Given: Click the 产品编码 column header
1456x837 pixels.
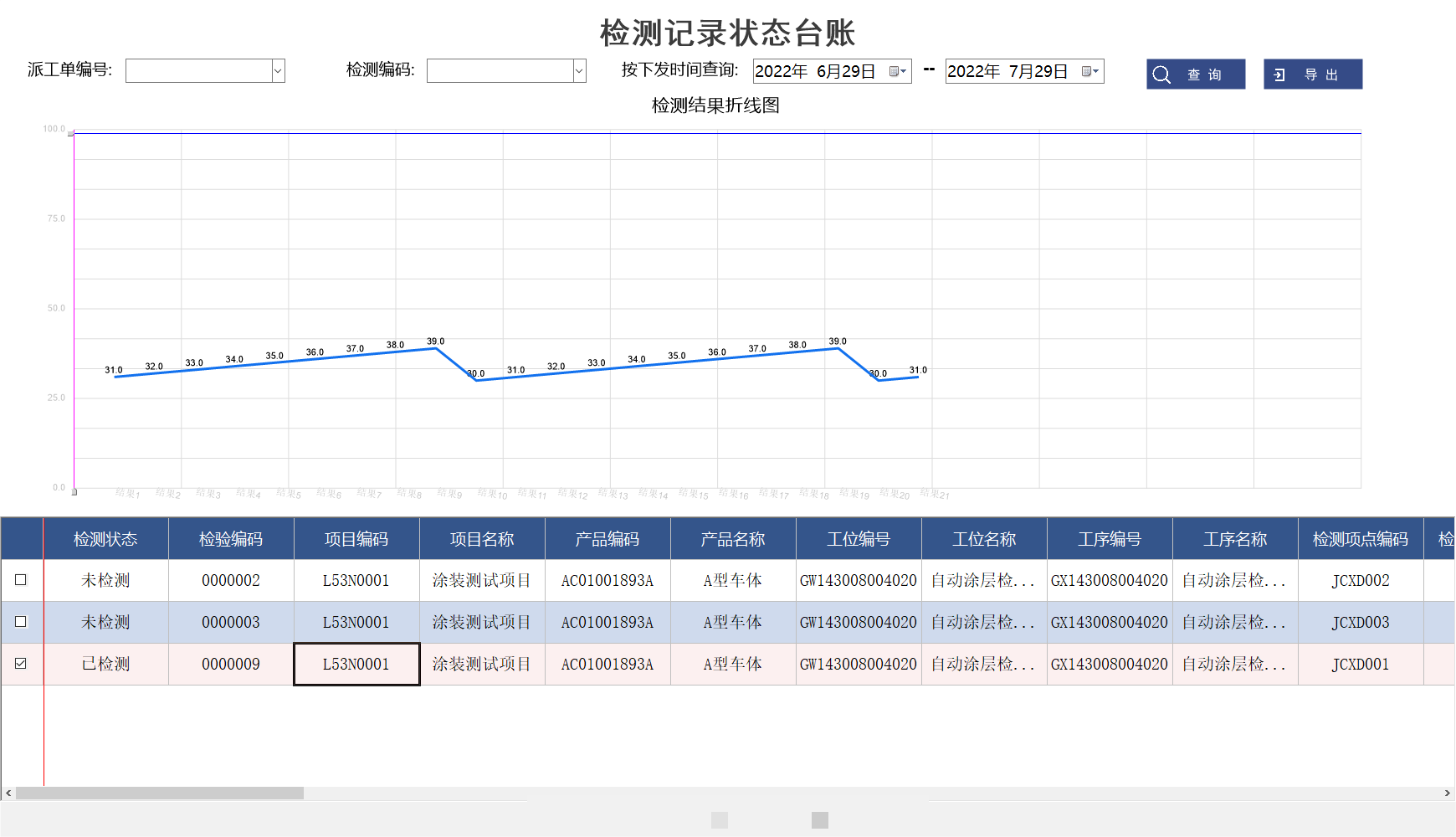Looking at the screenshot, I should (608, 539).
